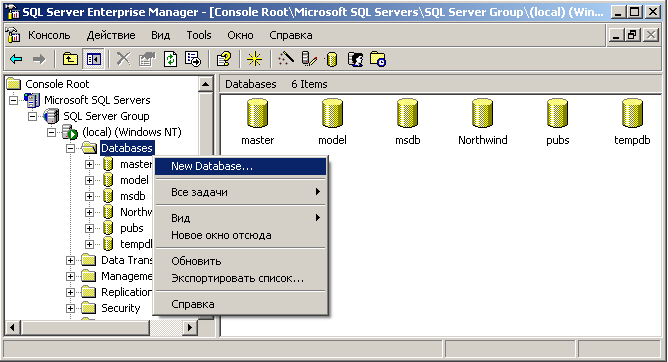Select Console Root in the tree
Viewport: 668px width, 362px height.
click(x=57, y=84)
